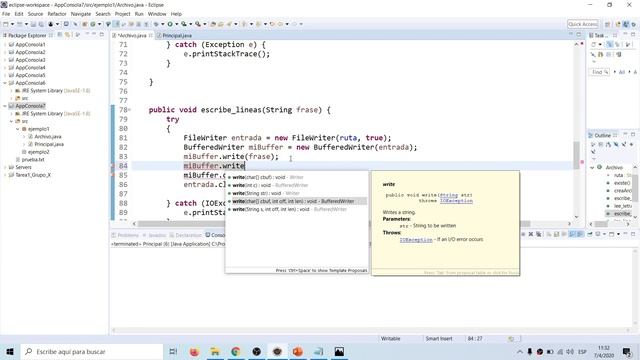This screenshot has width=640, height=360.
Task: Collapse the AppConsola7 project node
Action: (x=5, y=106)
